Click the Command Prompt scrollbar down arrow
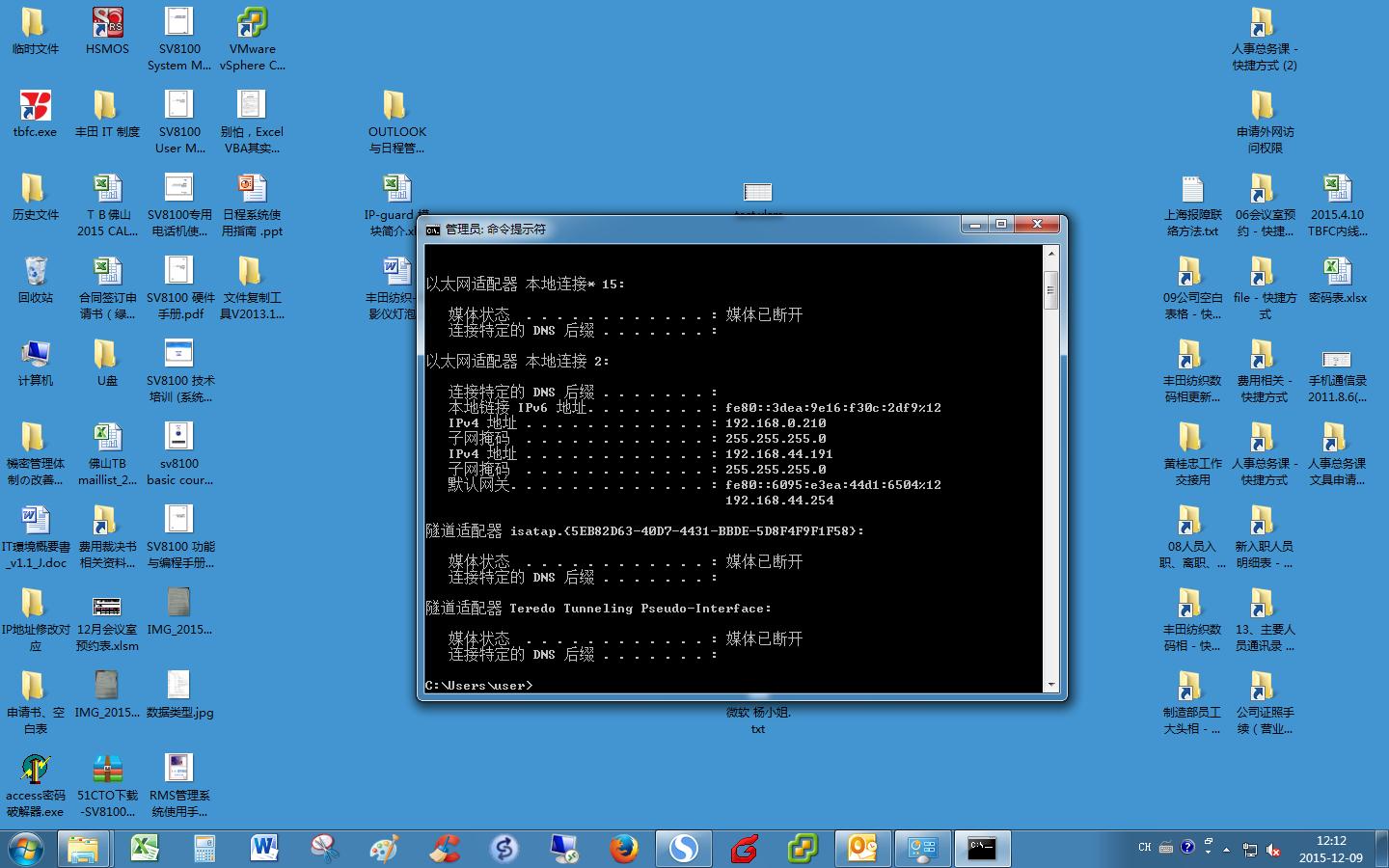This screenshot has height=868, width=1389. point(1051,684)
